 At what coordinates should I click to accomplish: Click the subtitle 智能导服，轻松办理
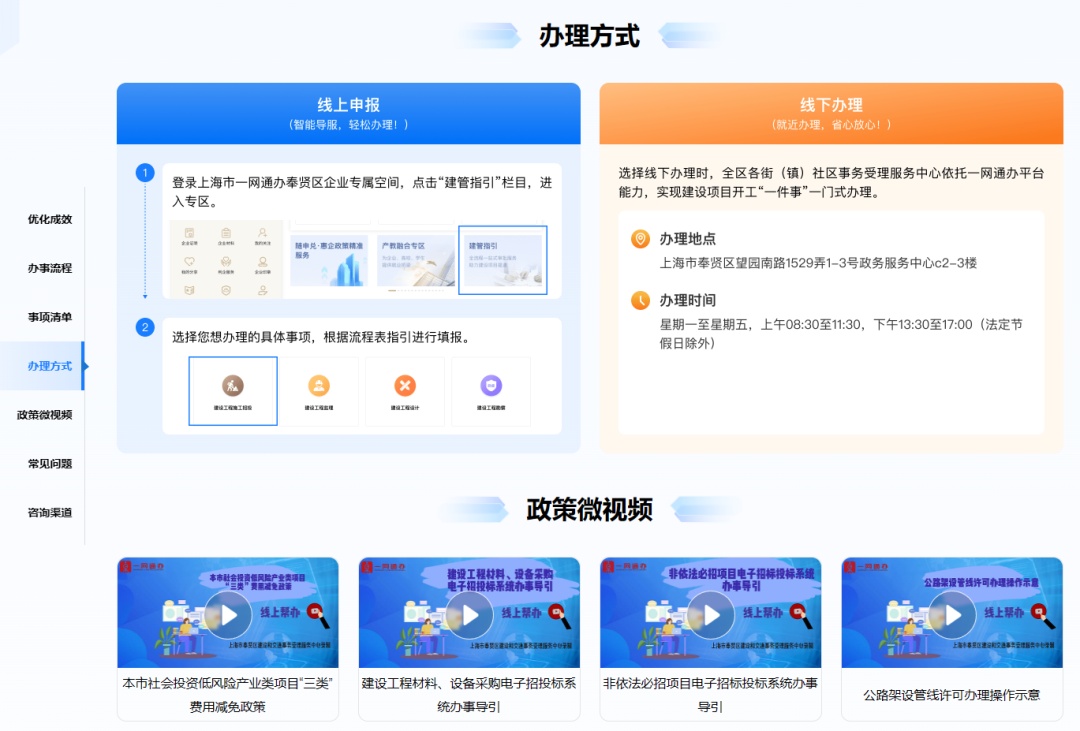(x=349, y=125)
